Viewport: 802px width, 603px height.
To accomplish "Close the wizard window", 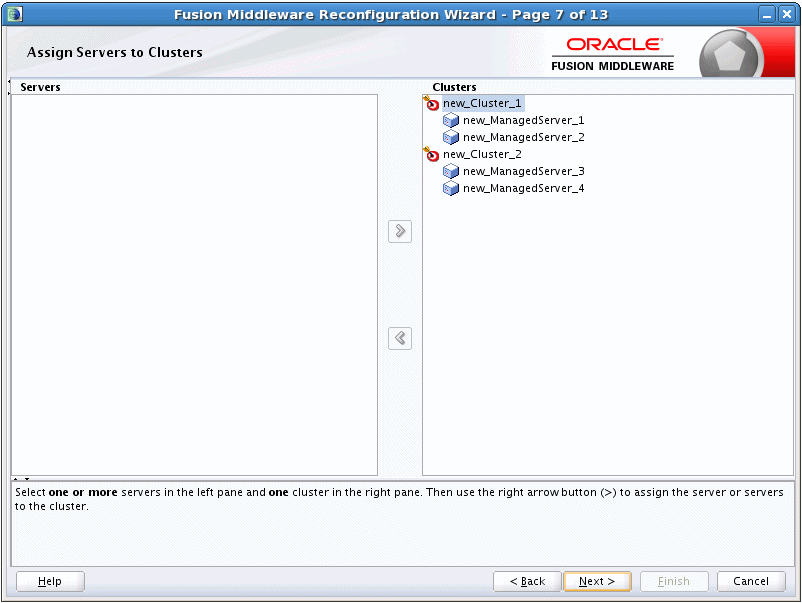I will (x=786, y=14).
